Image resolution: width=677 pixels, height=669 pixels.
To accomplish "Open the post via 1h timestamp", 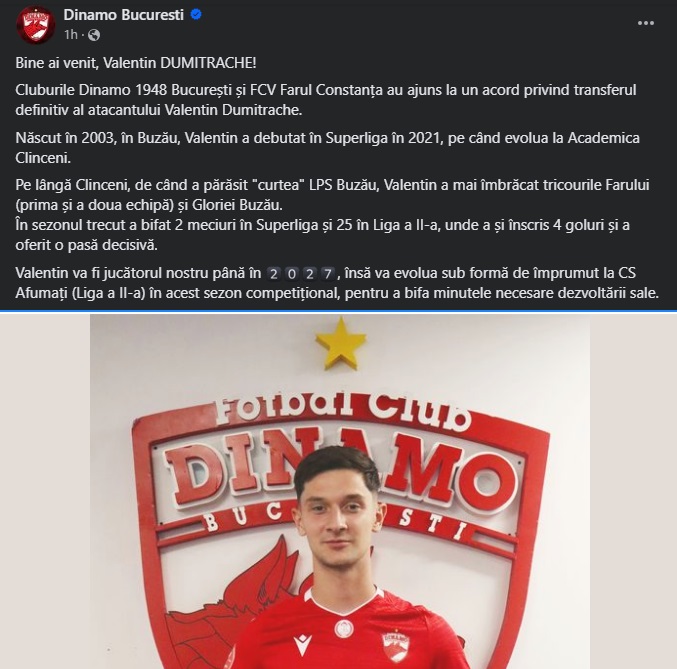I will [x=70, y=35].
